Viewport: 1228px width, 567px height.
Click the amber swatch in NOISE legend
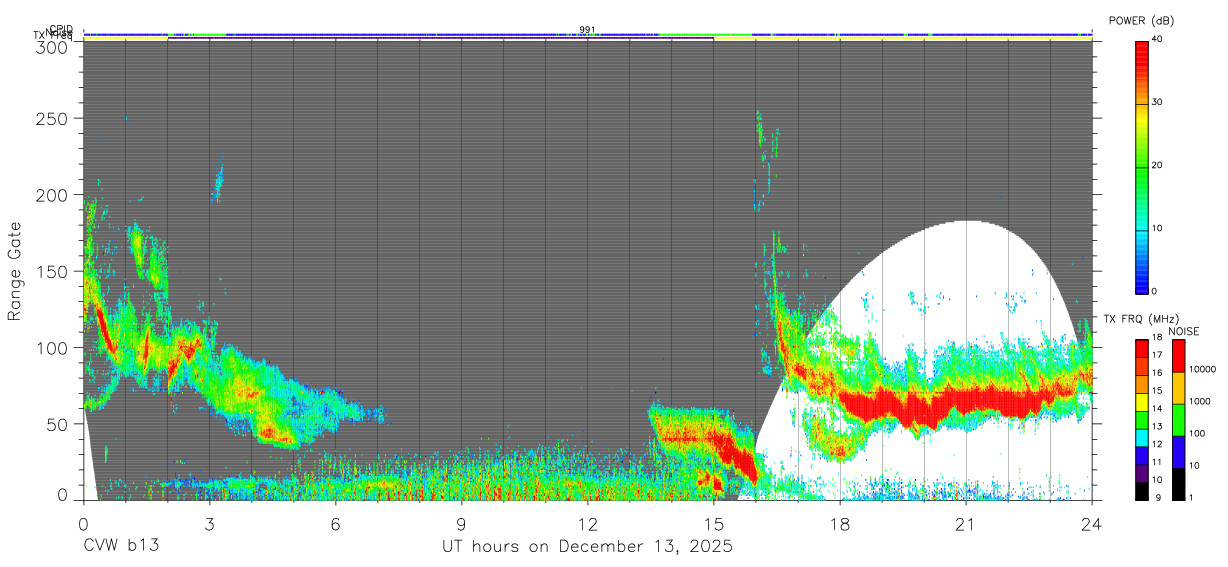pyautogui.click(x=1179, y=388)
